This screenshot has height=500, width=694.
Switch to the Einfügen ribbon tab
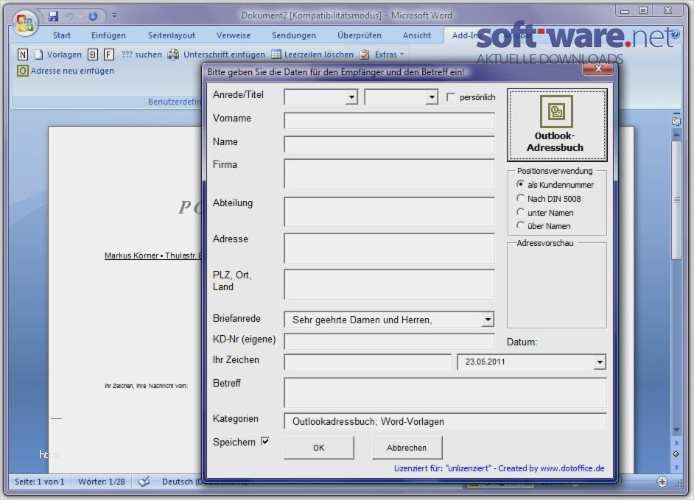108,35
